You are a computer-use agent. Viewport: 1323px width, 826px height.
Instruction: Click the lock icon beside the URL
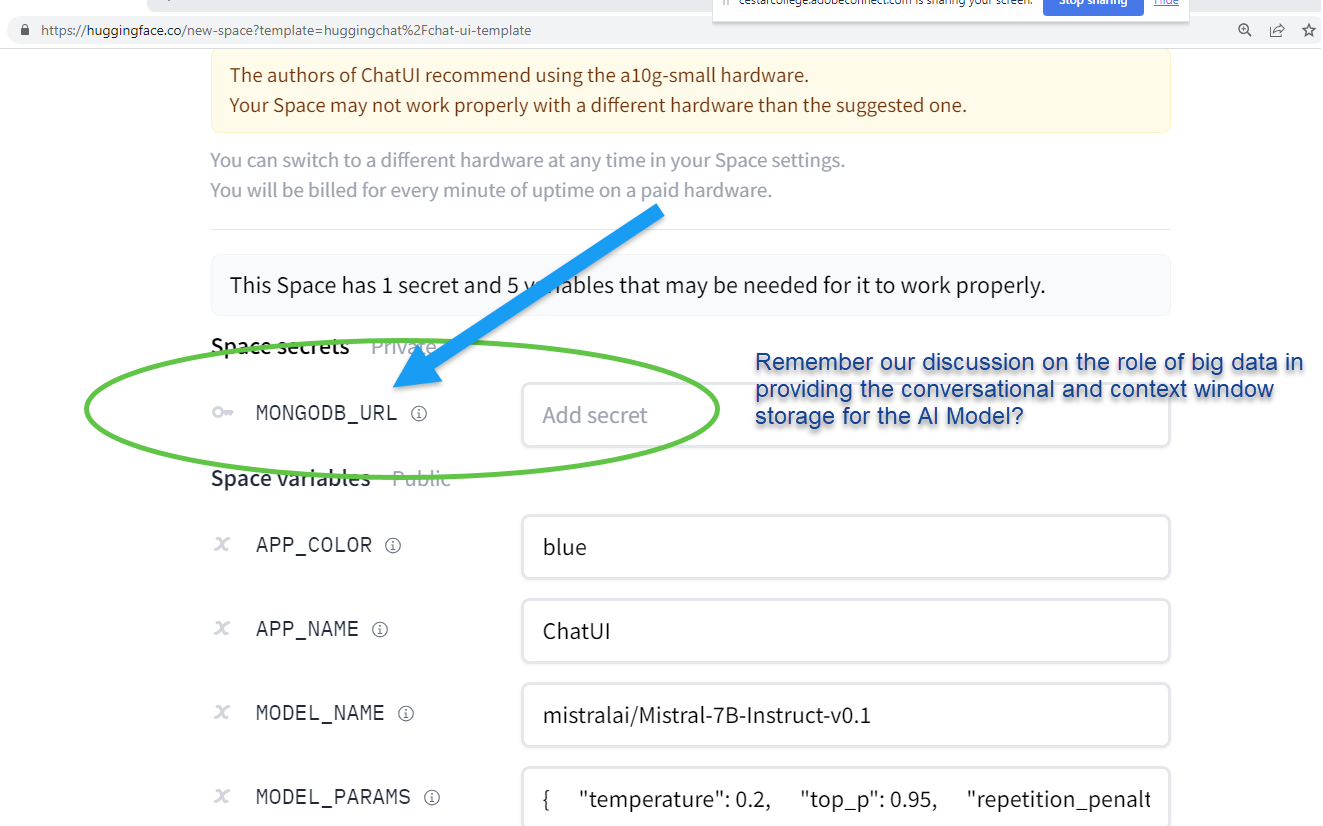pos(25,31)
